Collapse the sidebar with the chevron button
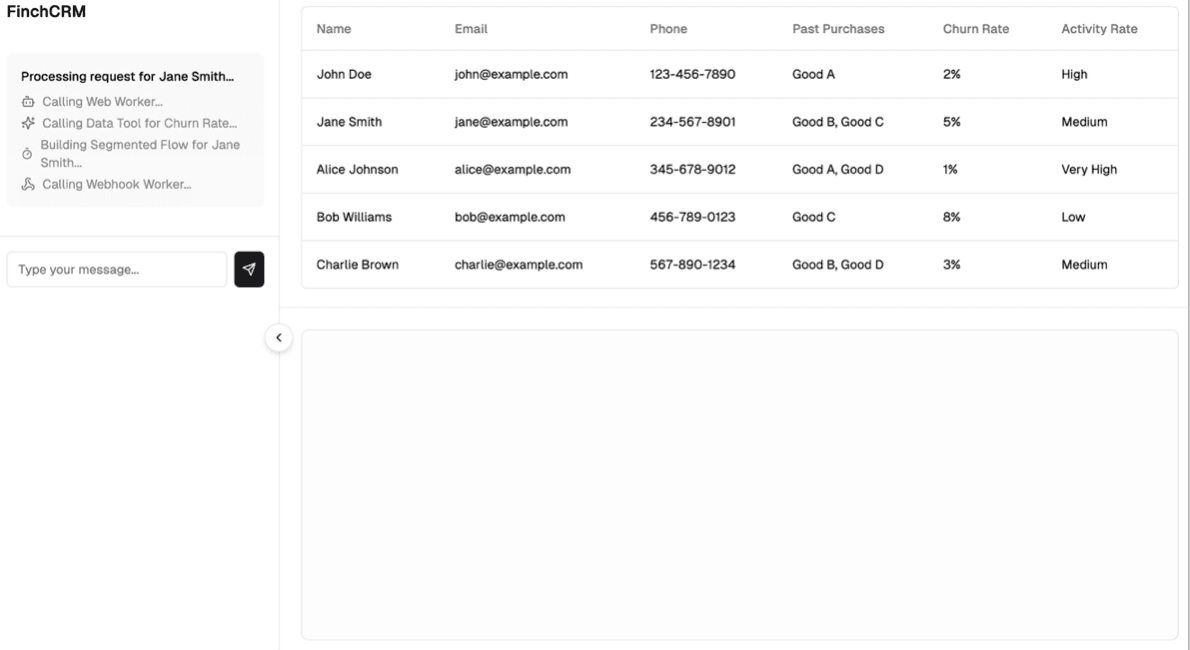 tap(279, 338)
